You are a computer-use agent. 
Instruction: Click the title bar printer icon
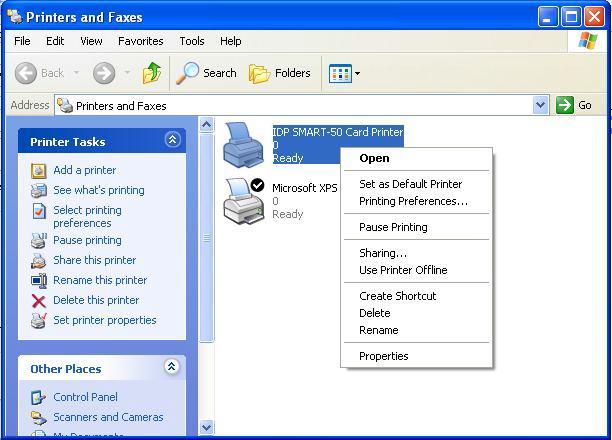pos(15,17)
